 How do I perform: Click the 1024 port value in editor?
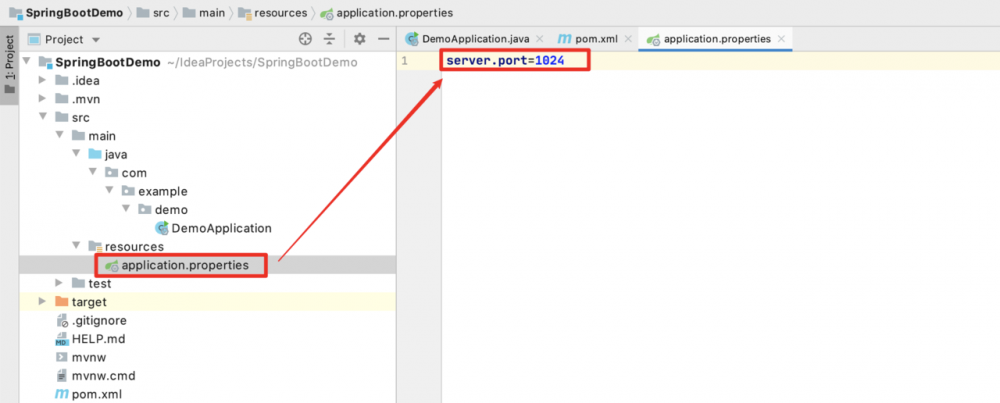pos(550,61)
